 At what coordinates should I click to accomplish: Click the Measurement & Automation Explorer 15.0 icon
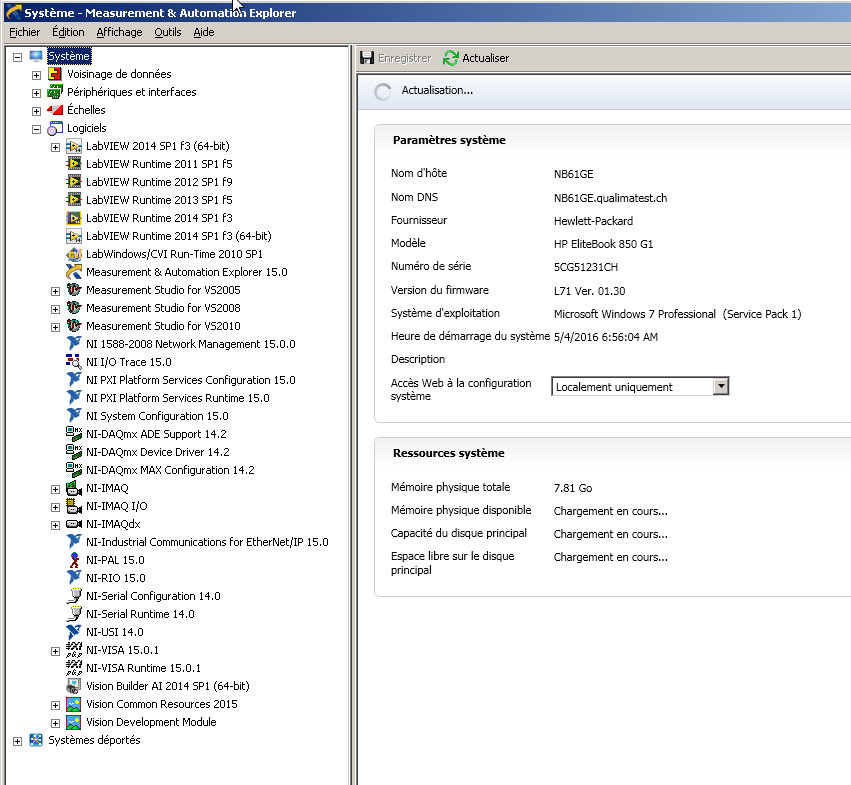pyautogui.click(x=74, y=272)
